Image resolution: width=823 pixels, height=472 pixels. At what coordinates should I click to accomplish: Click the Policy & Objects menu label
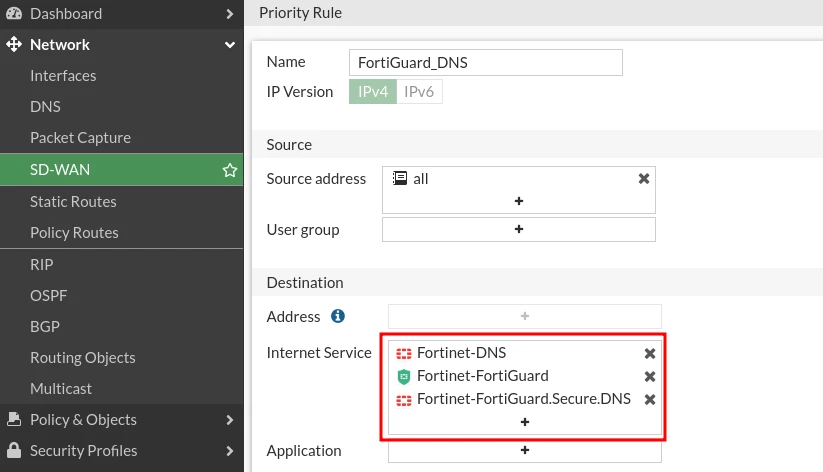tap(83, 419)
